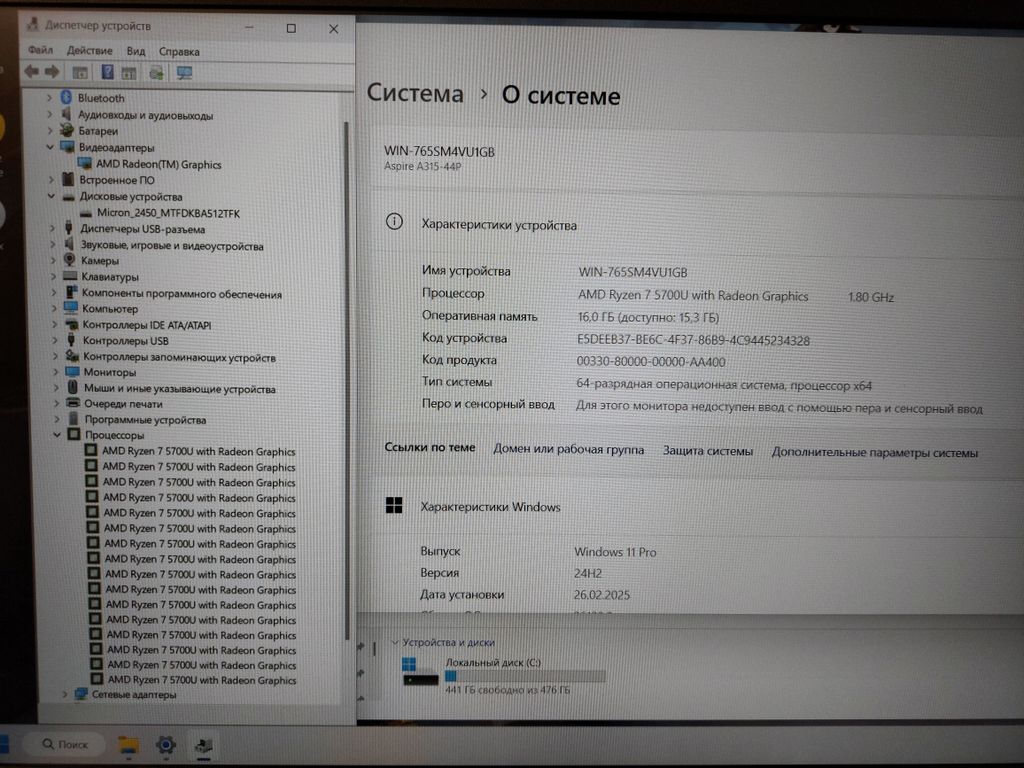The height and width of the screenshot is (768, 1024).
Task: Click the Очереди печати printer icon
Action: point(73,403)
